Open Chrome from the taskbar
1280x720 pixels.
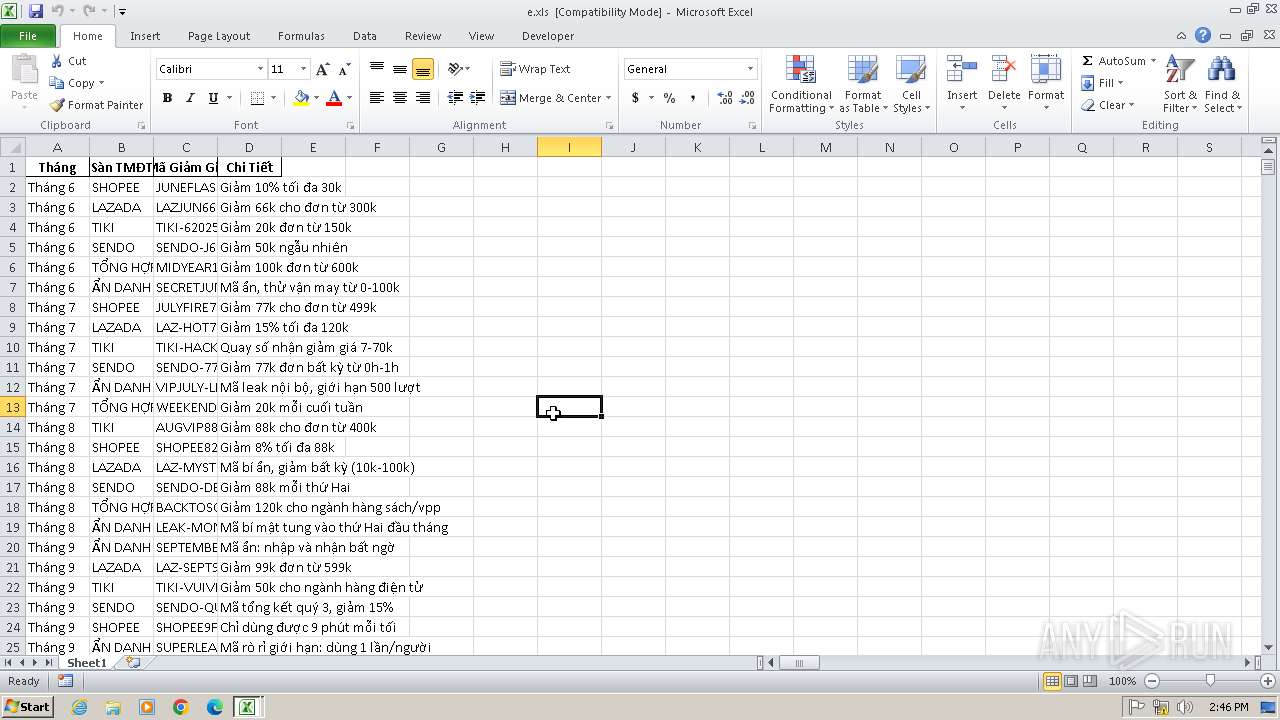coord(181,707)
